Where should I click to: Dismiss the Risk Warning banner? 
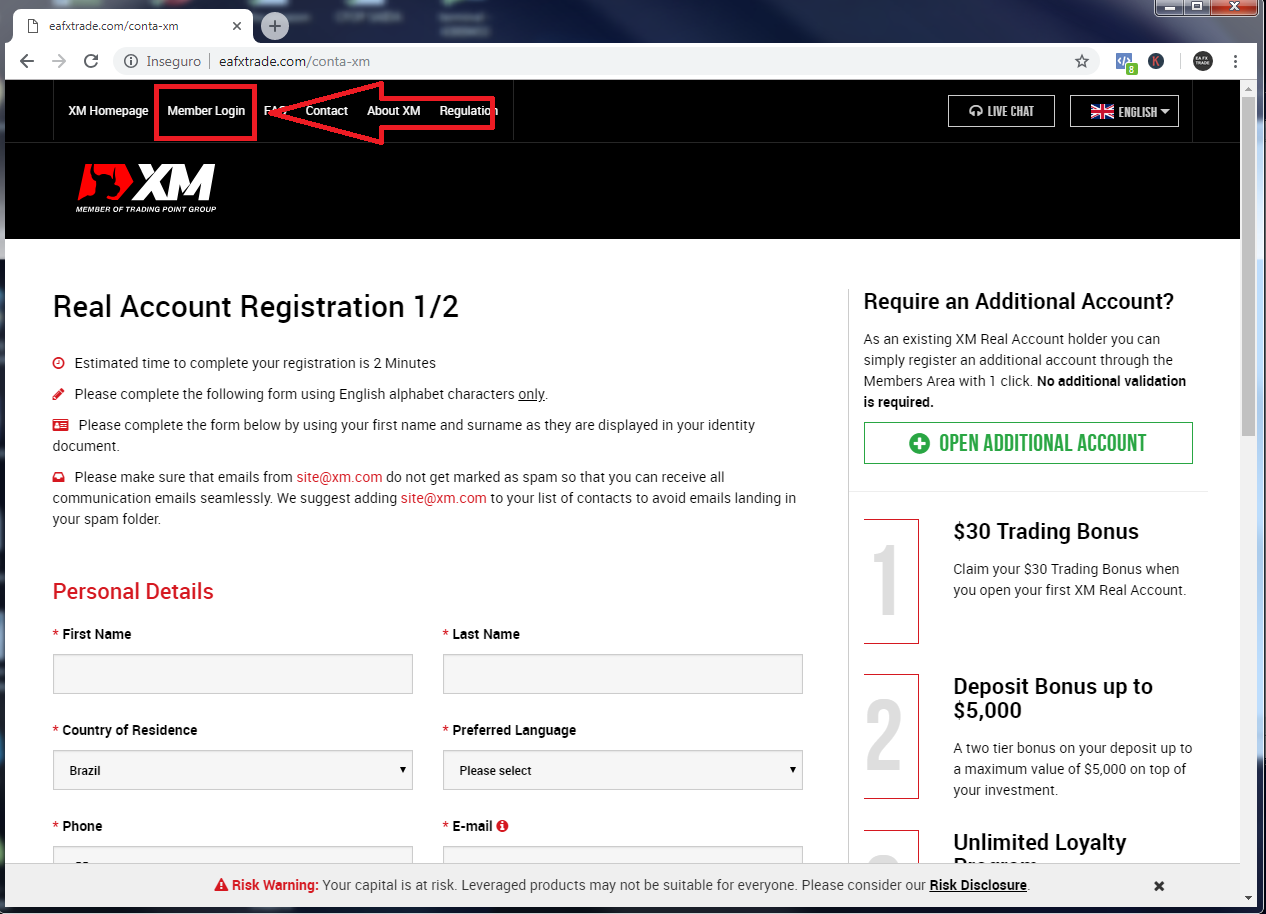pos(1159,886)
